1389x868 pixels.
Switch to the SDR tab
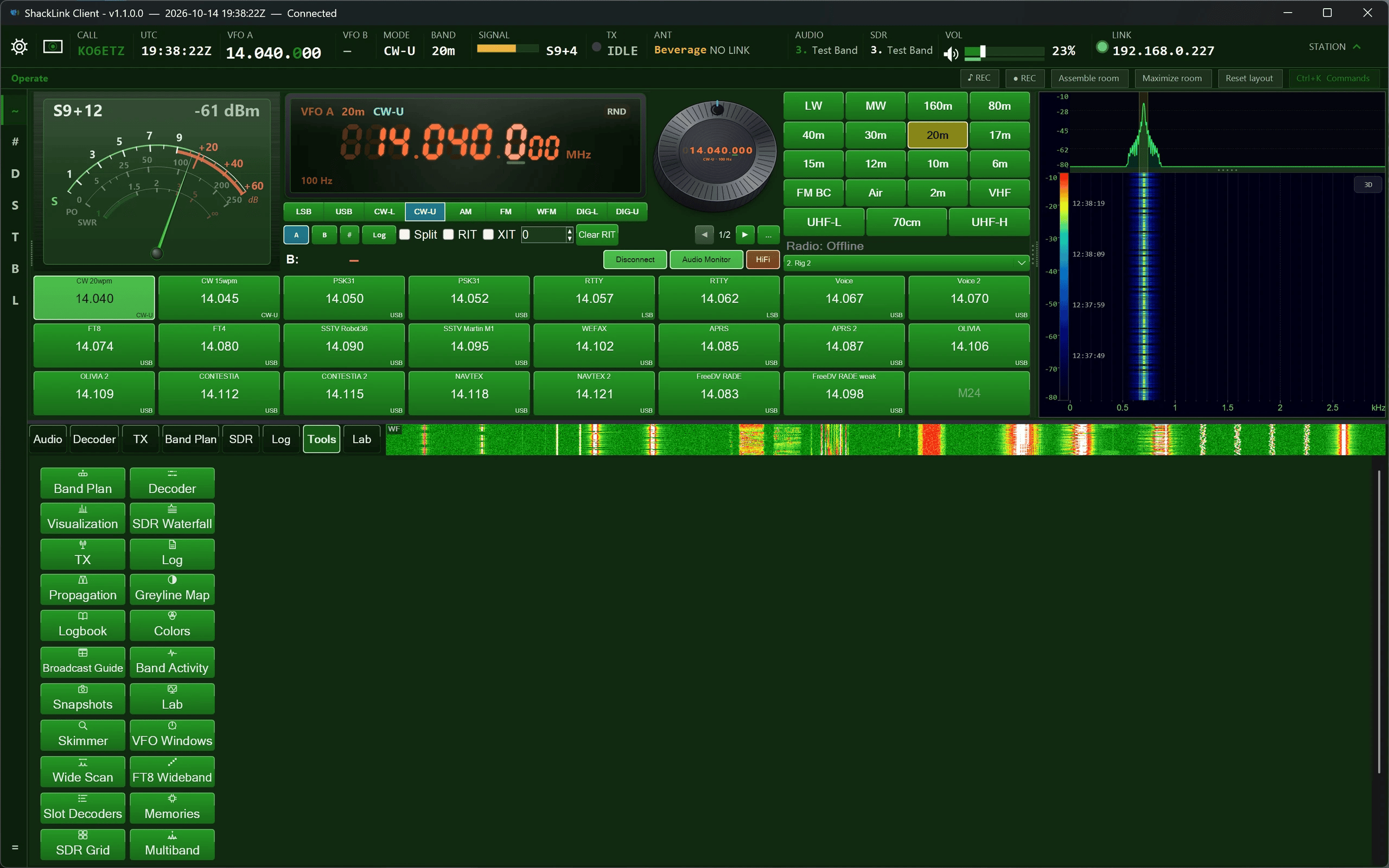tap(240, 439)
